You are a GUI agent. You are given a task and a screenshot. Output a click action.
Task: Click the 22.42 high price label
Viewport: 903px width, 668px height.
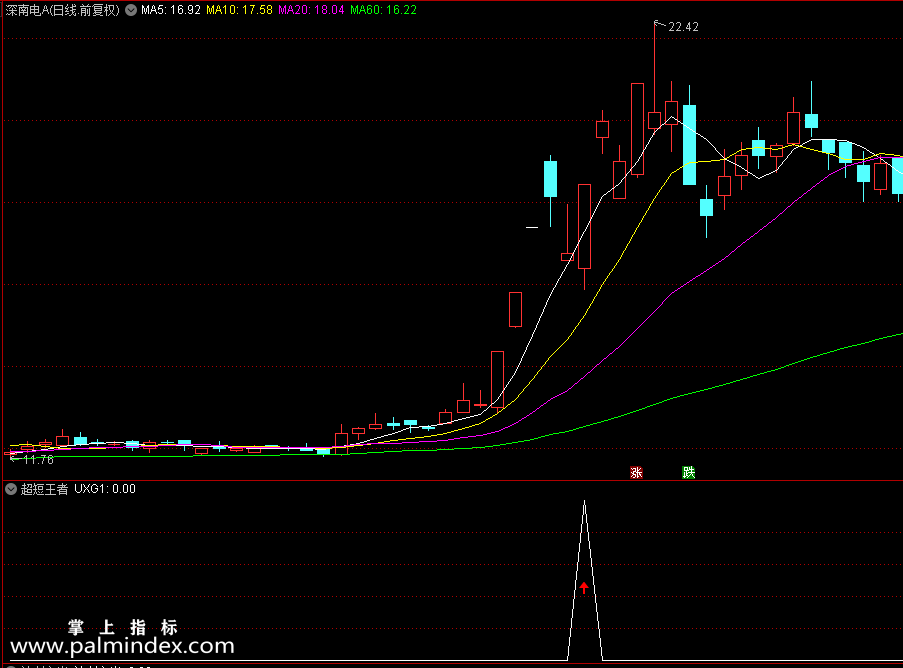pos(683,27)
